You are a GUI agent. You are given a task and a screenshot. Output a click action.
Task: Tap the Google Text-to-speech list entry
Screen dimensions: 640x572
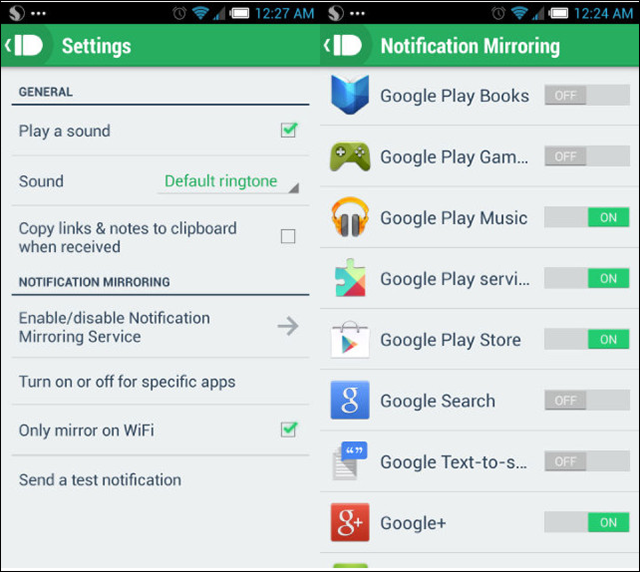click(480, 461)
